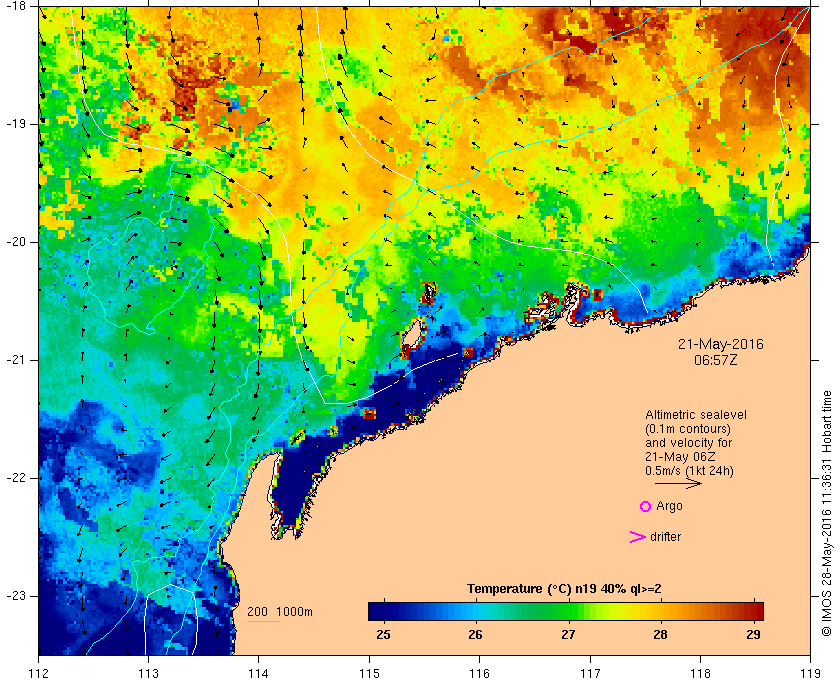This screenshot has height=680, width=840.
Task: Click the date label 21-May-2016
Action: tap(721, 344)
